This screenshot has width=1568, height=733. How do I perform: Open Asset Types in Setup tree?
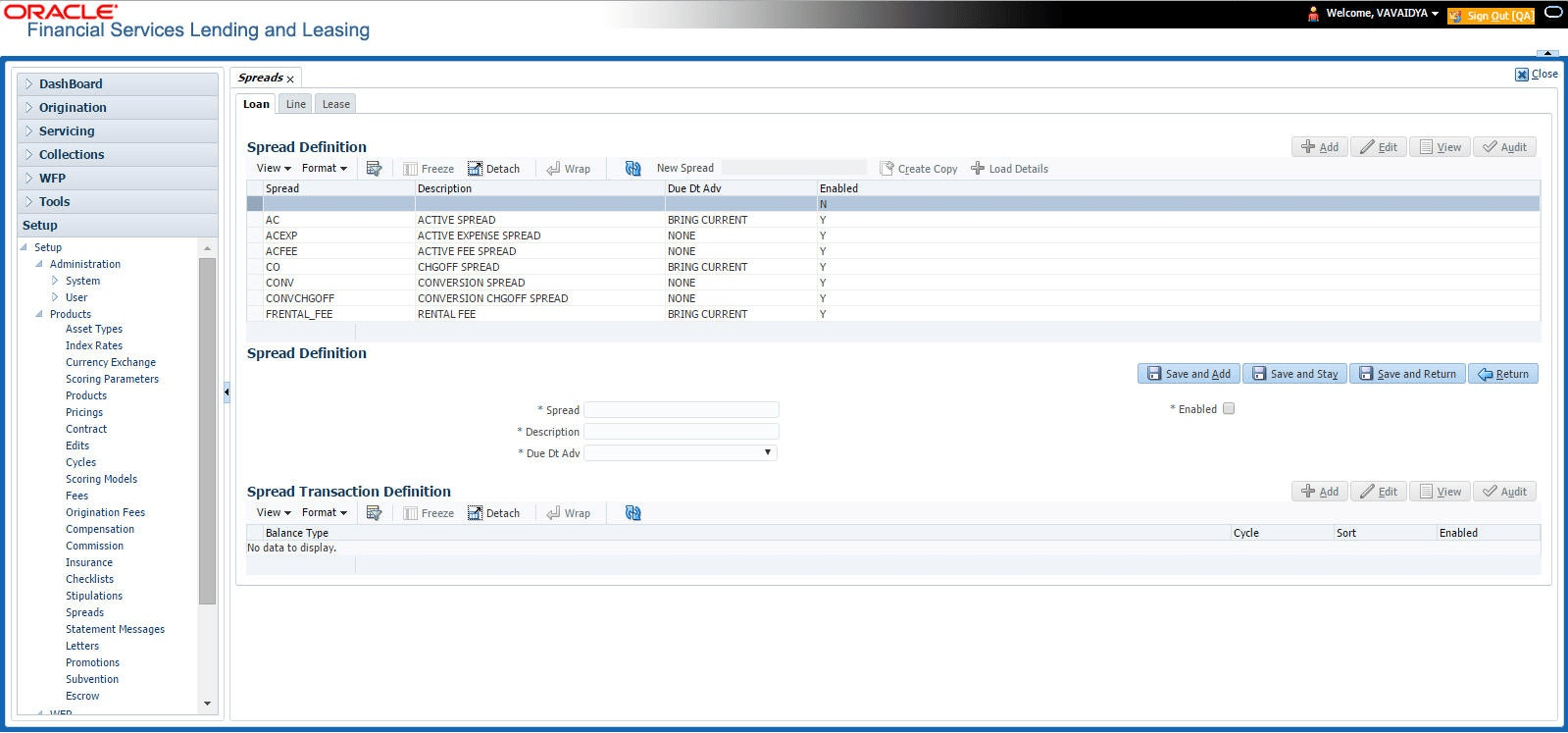pos(94,330)
